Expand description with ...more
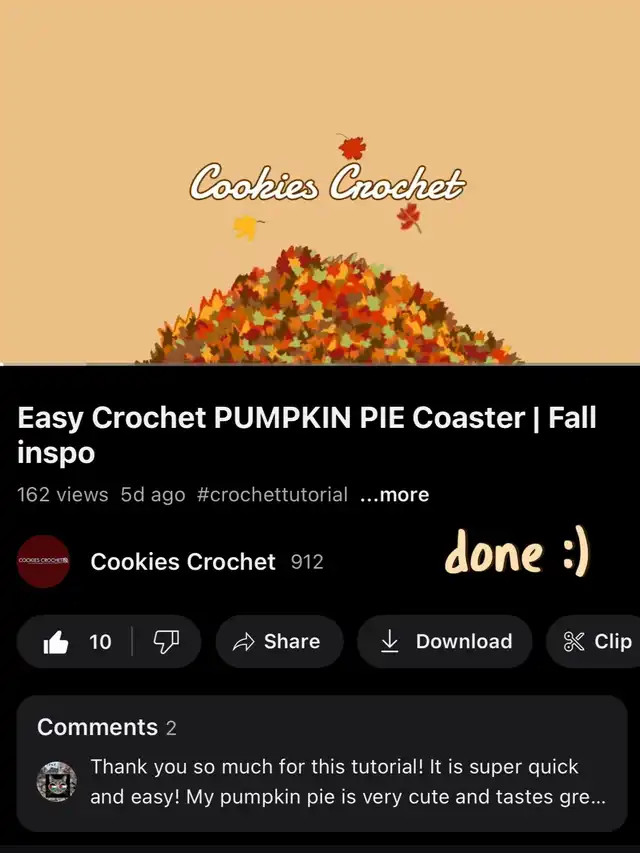 tap(395, 495)
